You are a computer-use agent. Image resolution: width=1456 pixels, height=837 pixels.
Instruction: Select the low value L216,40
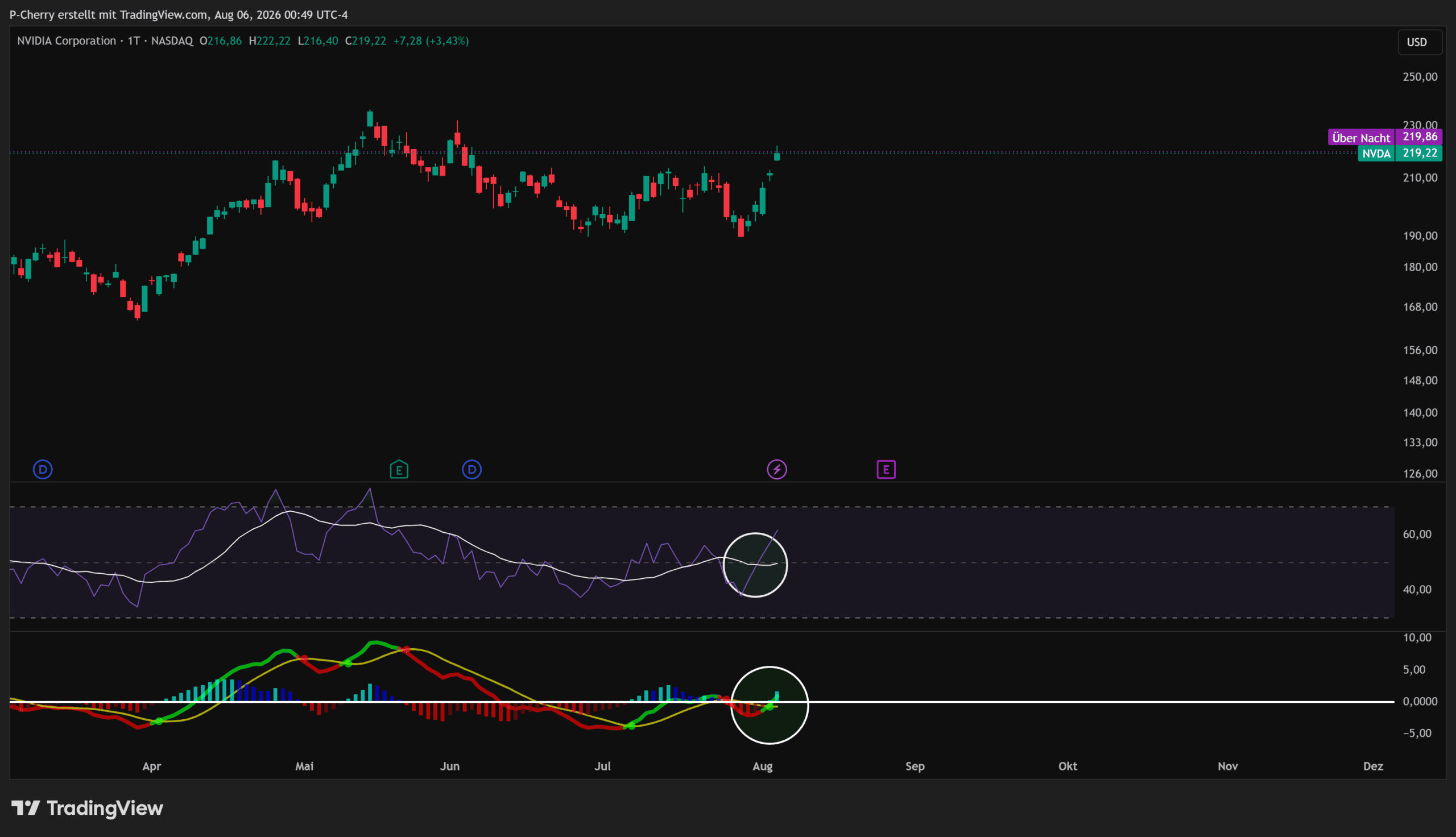point(318,41)
